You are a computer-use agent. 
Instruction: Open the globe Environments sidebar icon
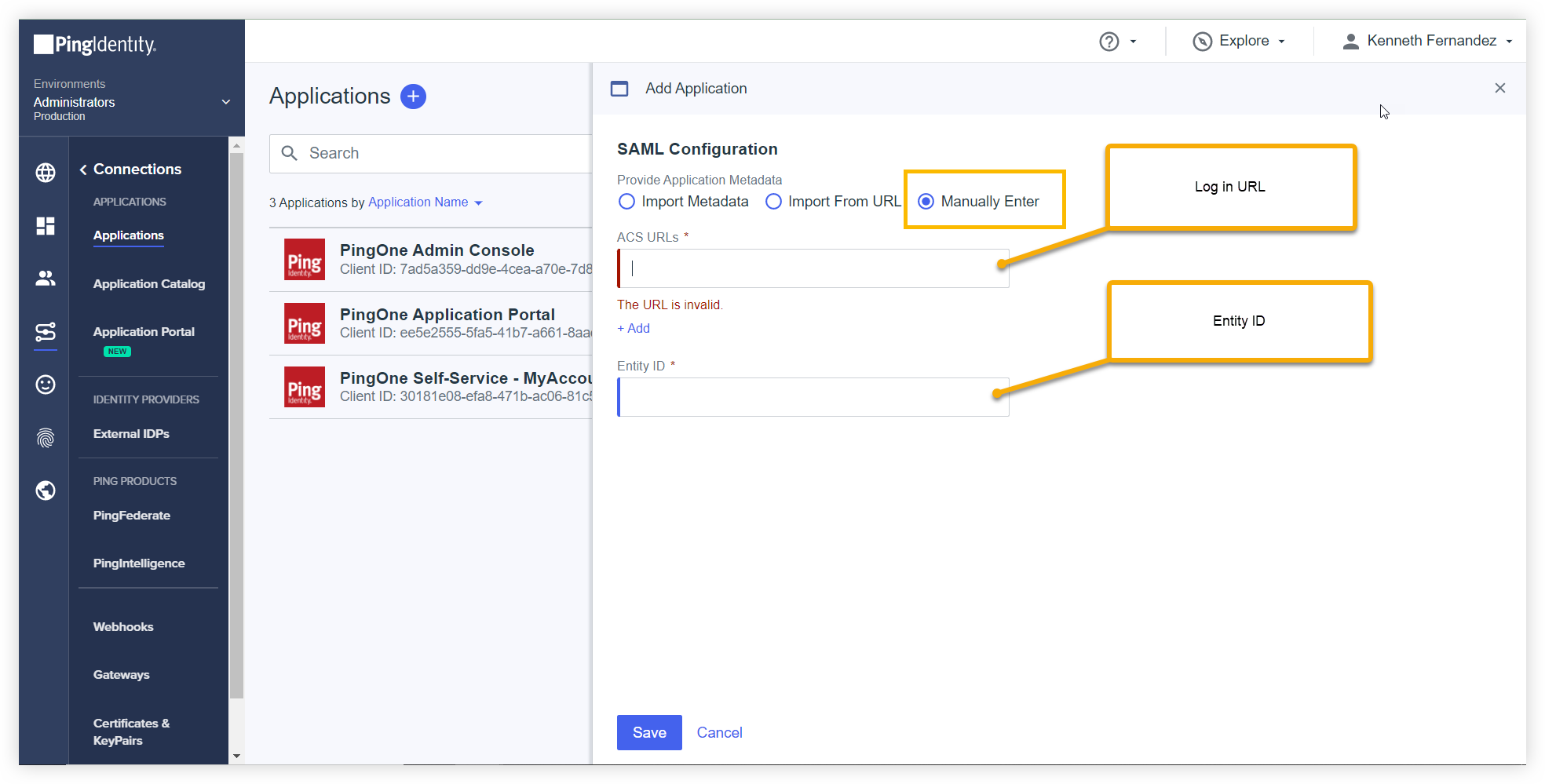click(46, 173)
